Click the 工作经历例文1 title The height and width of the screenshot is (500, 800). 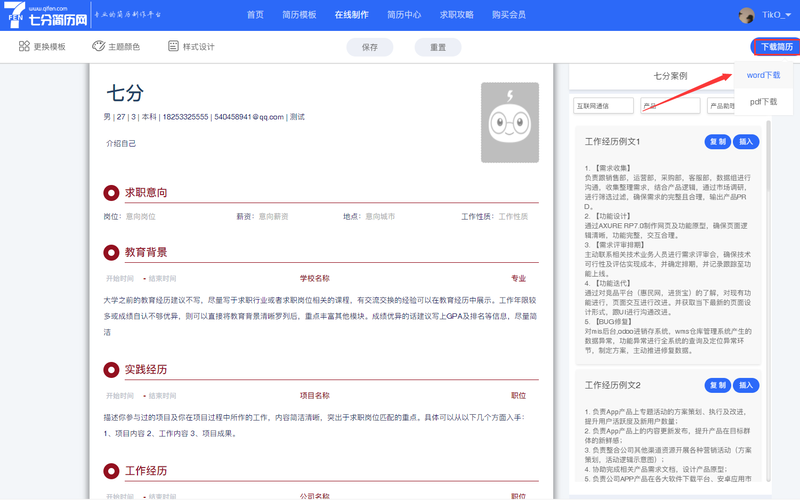612,141
